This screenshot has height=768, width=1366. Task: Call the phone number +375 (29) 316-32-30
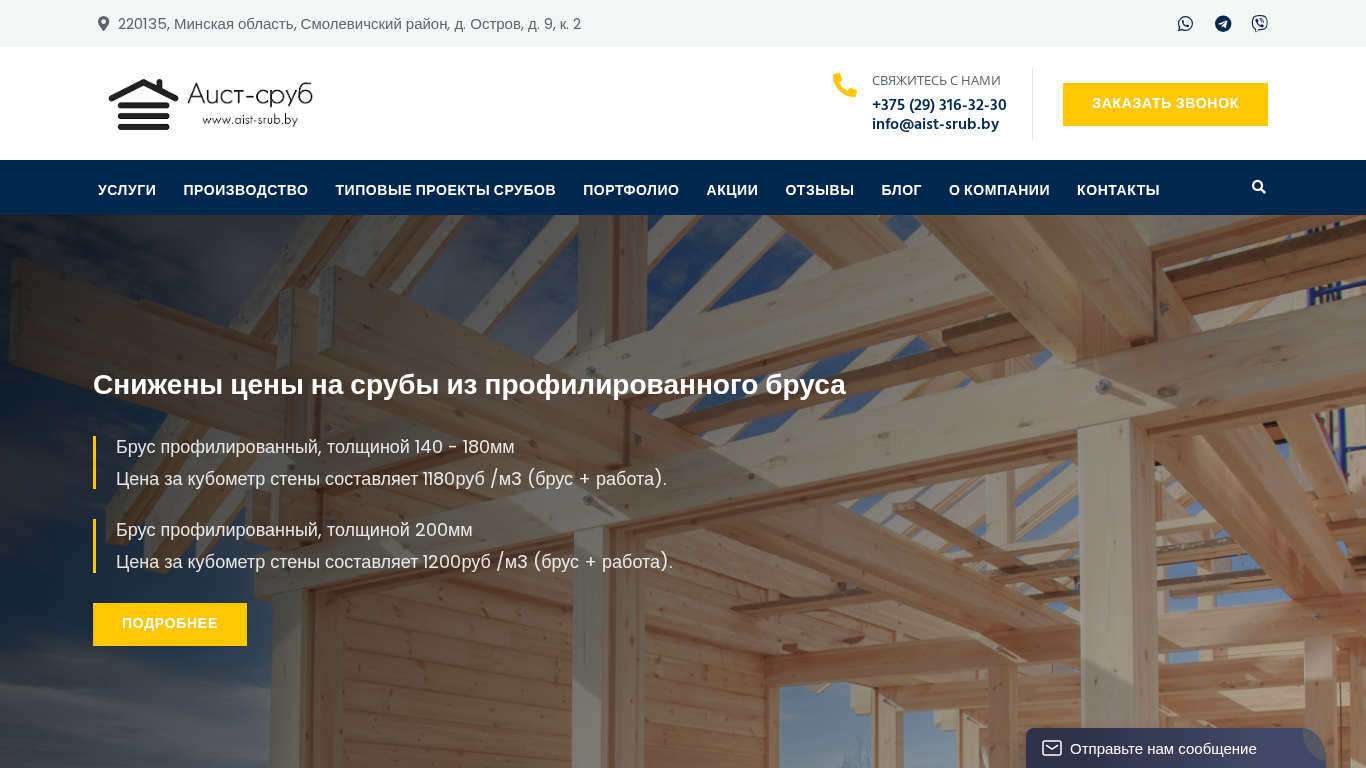939,105
